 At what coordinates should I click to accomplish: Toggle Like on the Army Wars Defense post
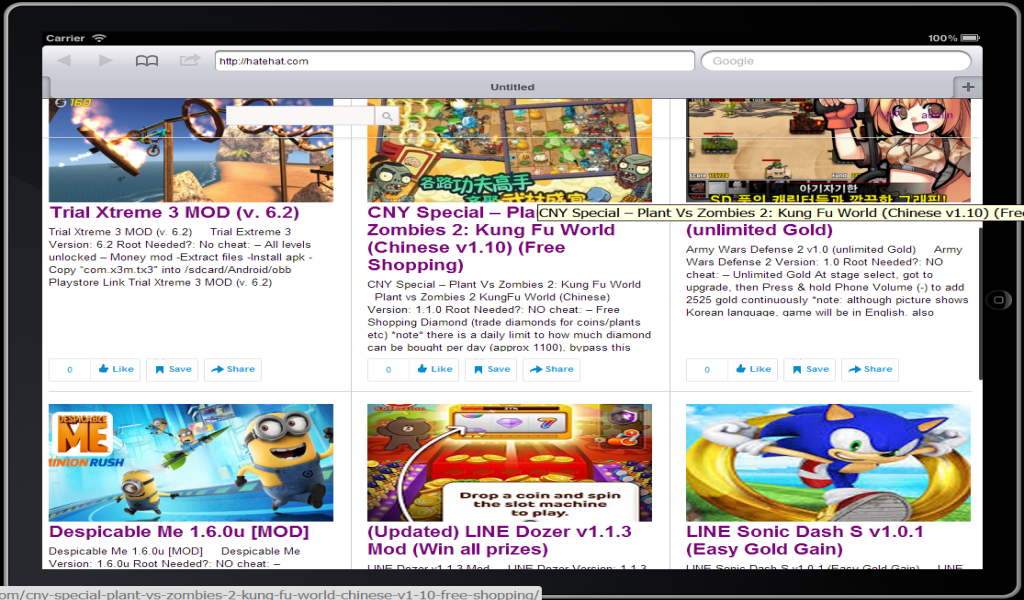[x=752, y=369]
